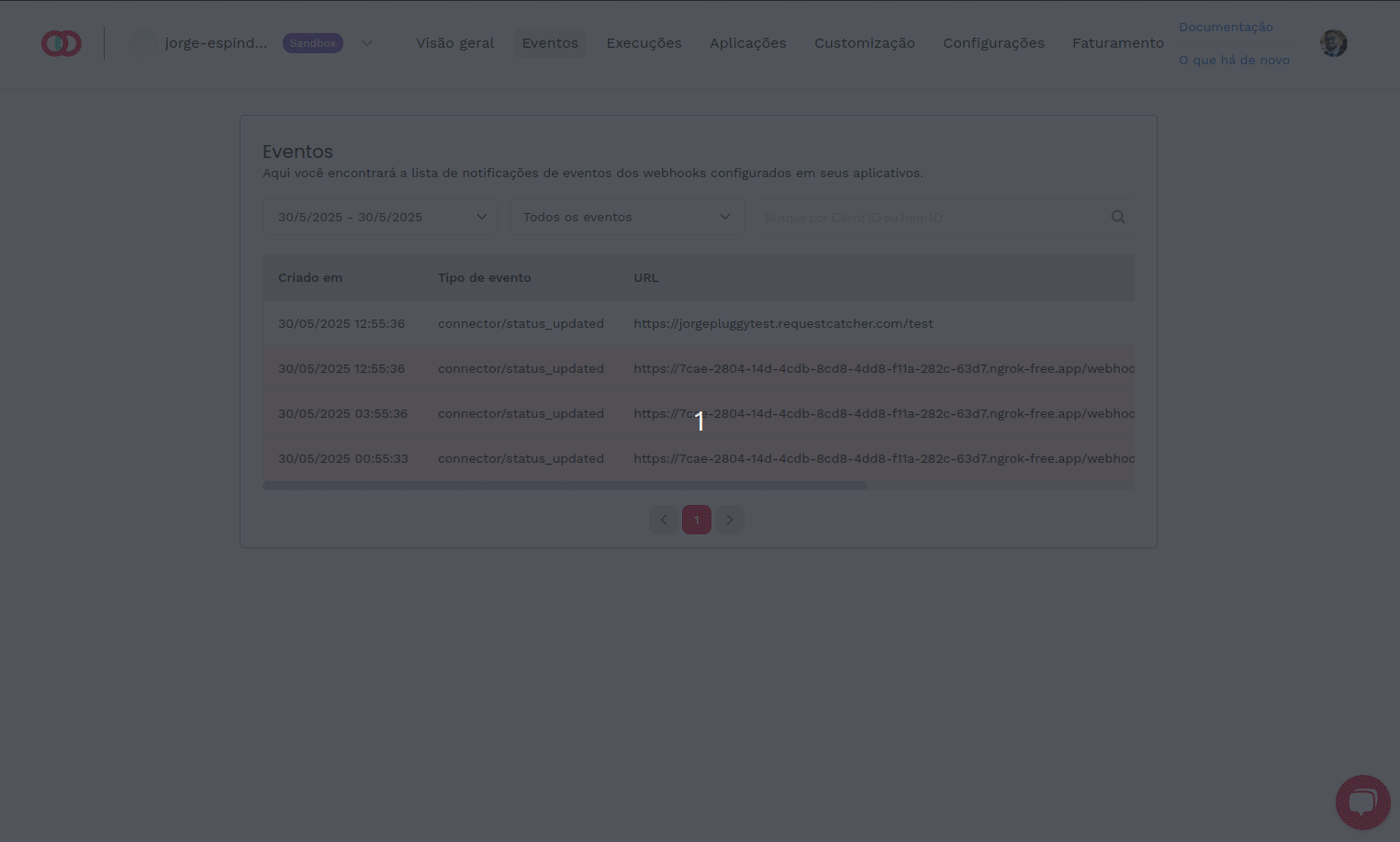Click the Sandbox environment badge
This screenshot has height=842, width=1400.
(313, 43)
